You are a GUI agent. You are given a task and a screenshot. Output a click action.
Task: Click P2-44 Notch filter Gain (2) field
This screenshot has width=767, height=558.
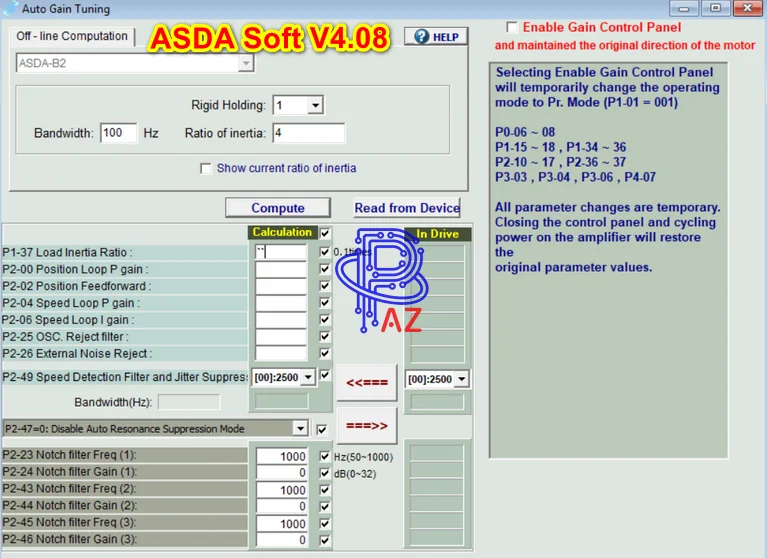pos(282,507)
